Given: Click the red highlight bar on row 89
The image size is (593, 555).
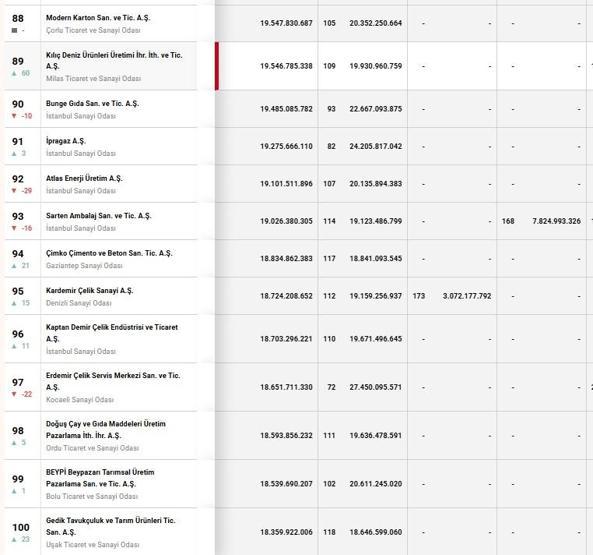Looking at the screenshot, I should point(217,66).
